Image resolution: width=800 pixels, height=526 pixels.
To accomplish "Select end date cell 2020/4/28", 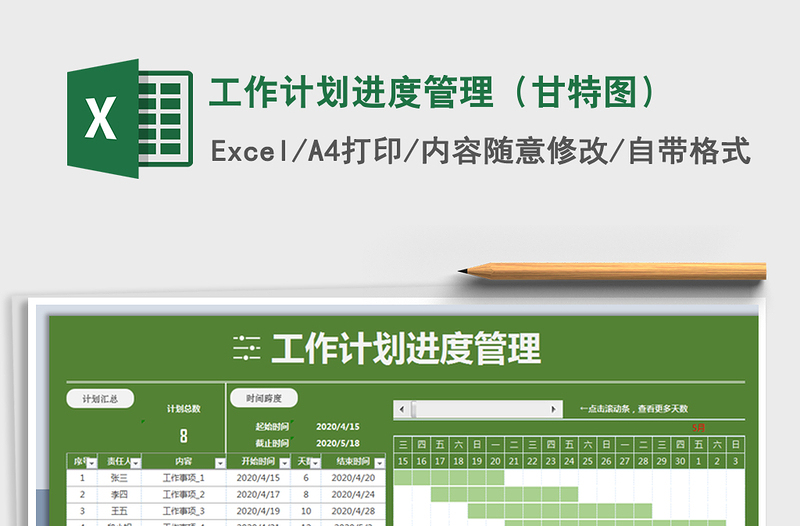I will 353,511.
